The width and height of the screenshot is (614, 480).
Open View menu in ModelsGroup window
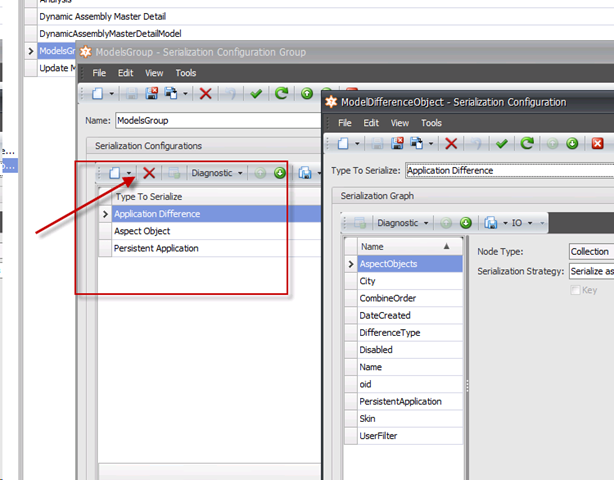[154, 73]
